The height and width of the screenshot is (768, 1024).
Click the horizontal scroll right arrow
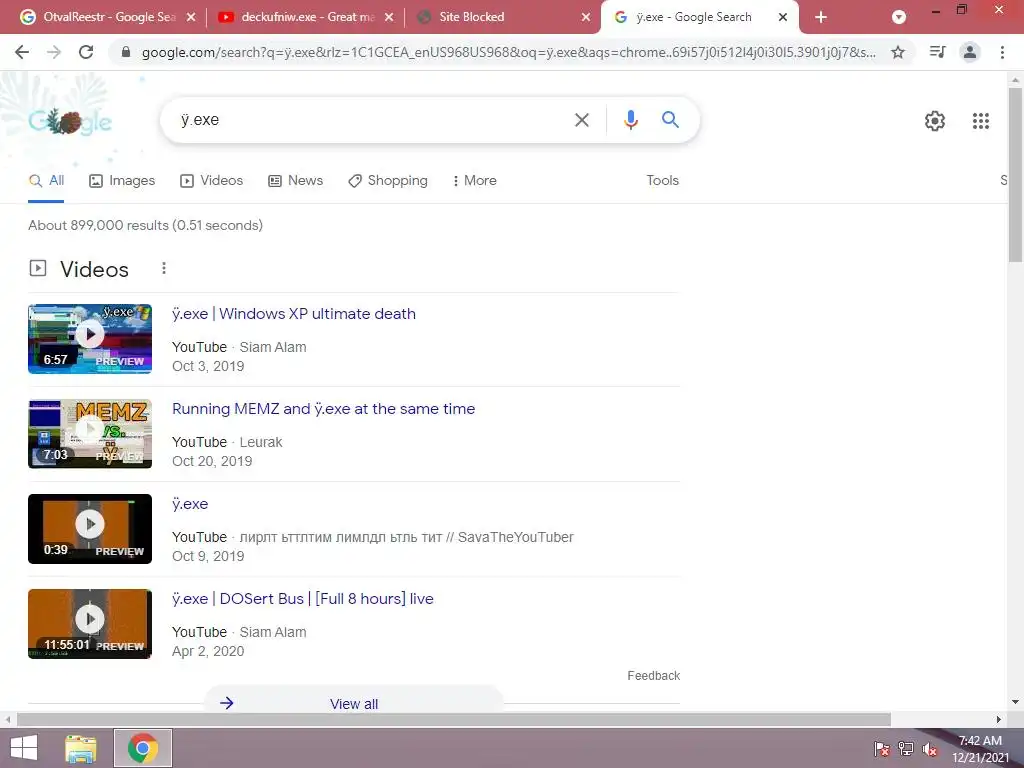999,720
